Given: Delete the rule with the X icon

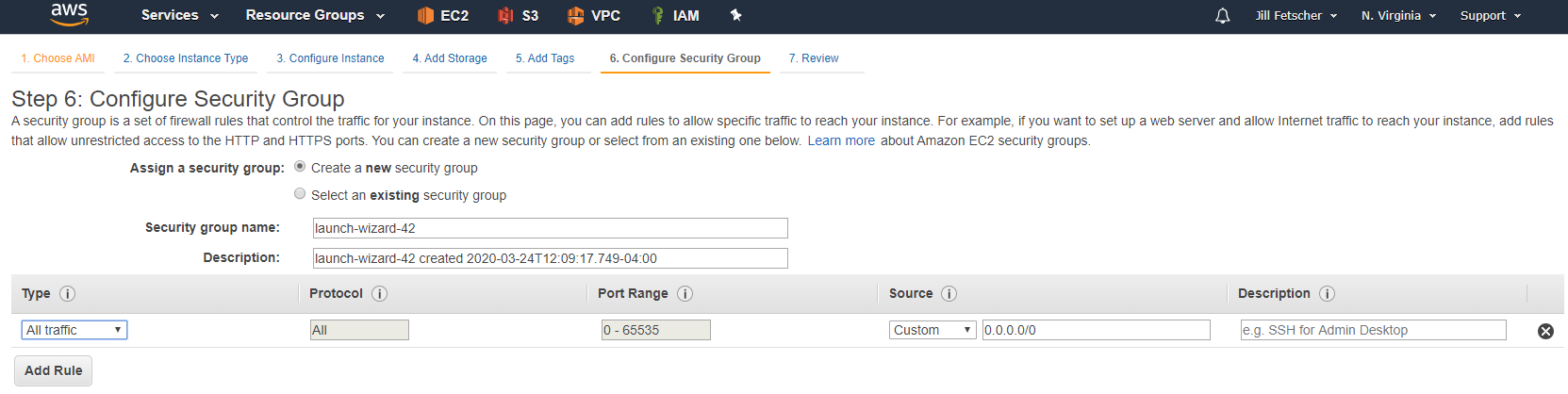Looking at the screenshot, I should coord(1545,331).
